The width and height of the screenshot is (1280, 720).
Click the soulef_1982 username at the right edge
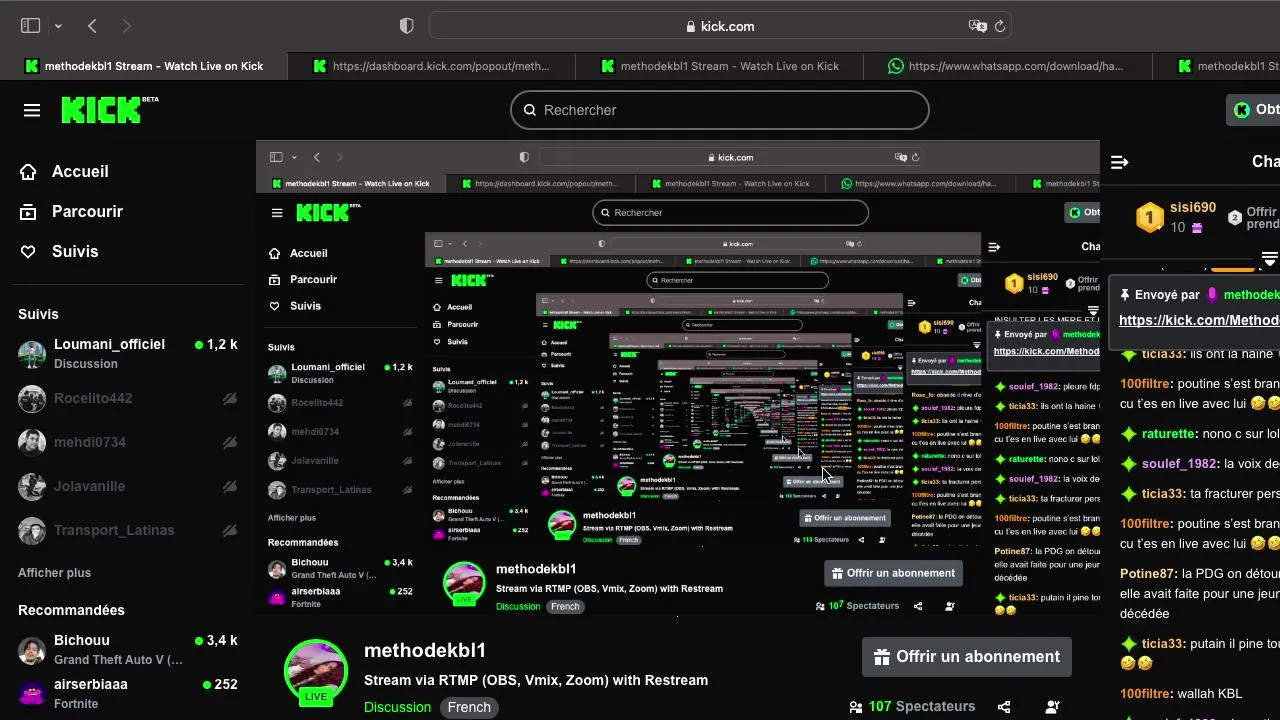pos(1179,464)
